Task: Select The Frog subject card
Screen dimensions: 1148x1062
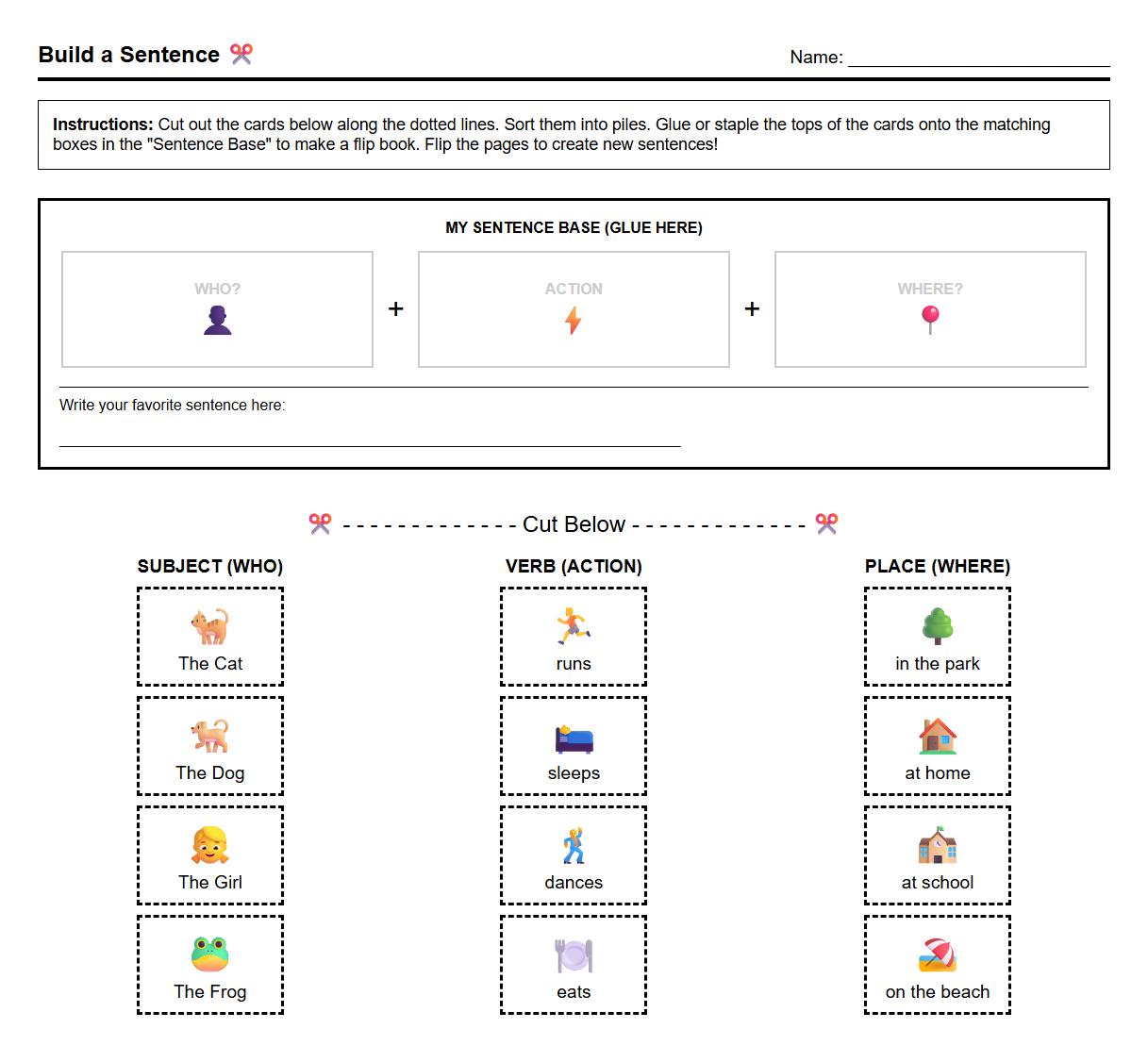Action: click(209, 965)
